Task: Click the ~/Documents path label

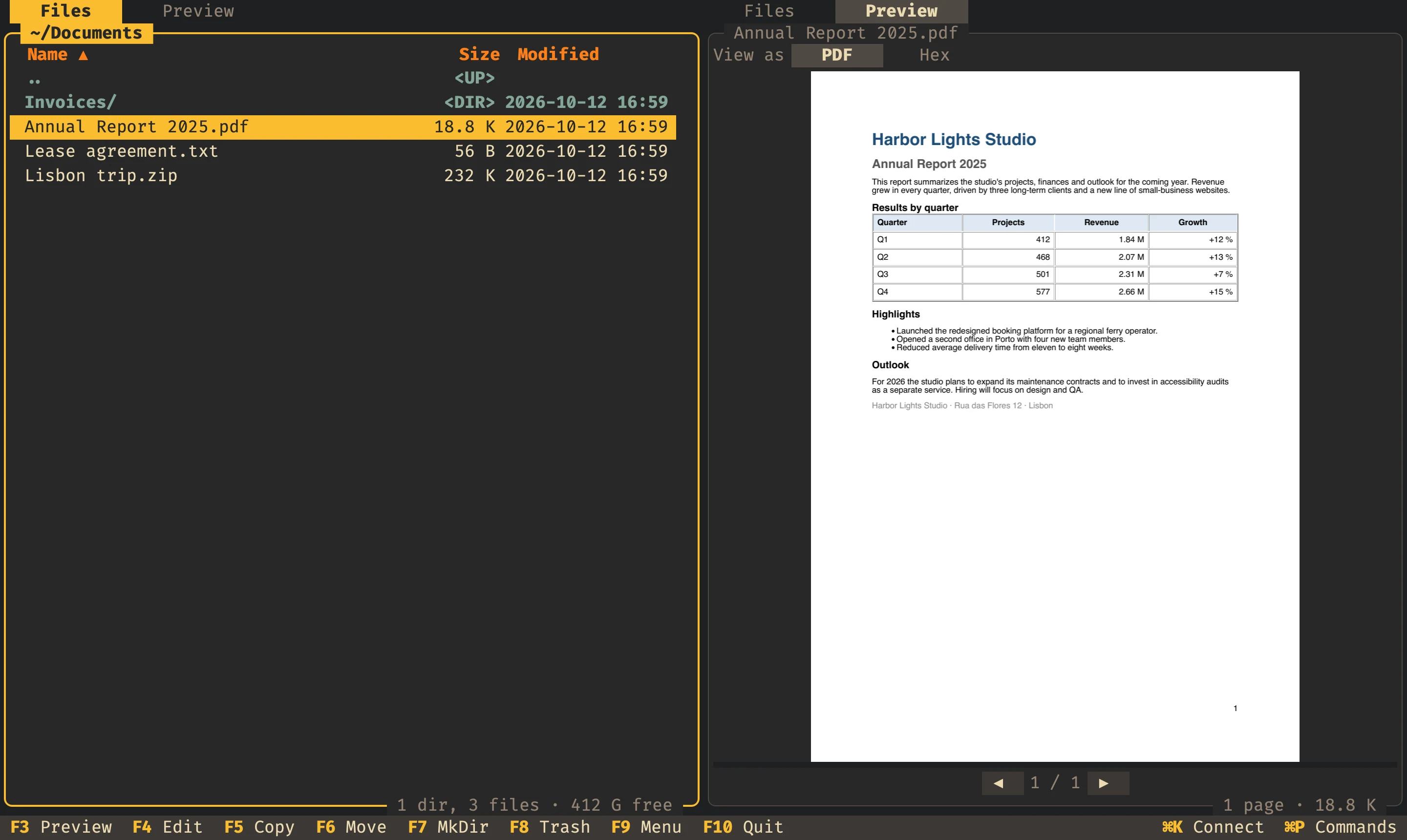Action: 86,33
